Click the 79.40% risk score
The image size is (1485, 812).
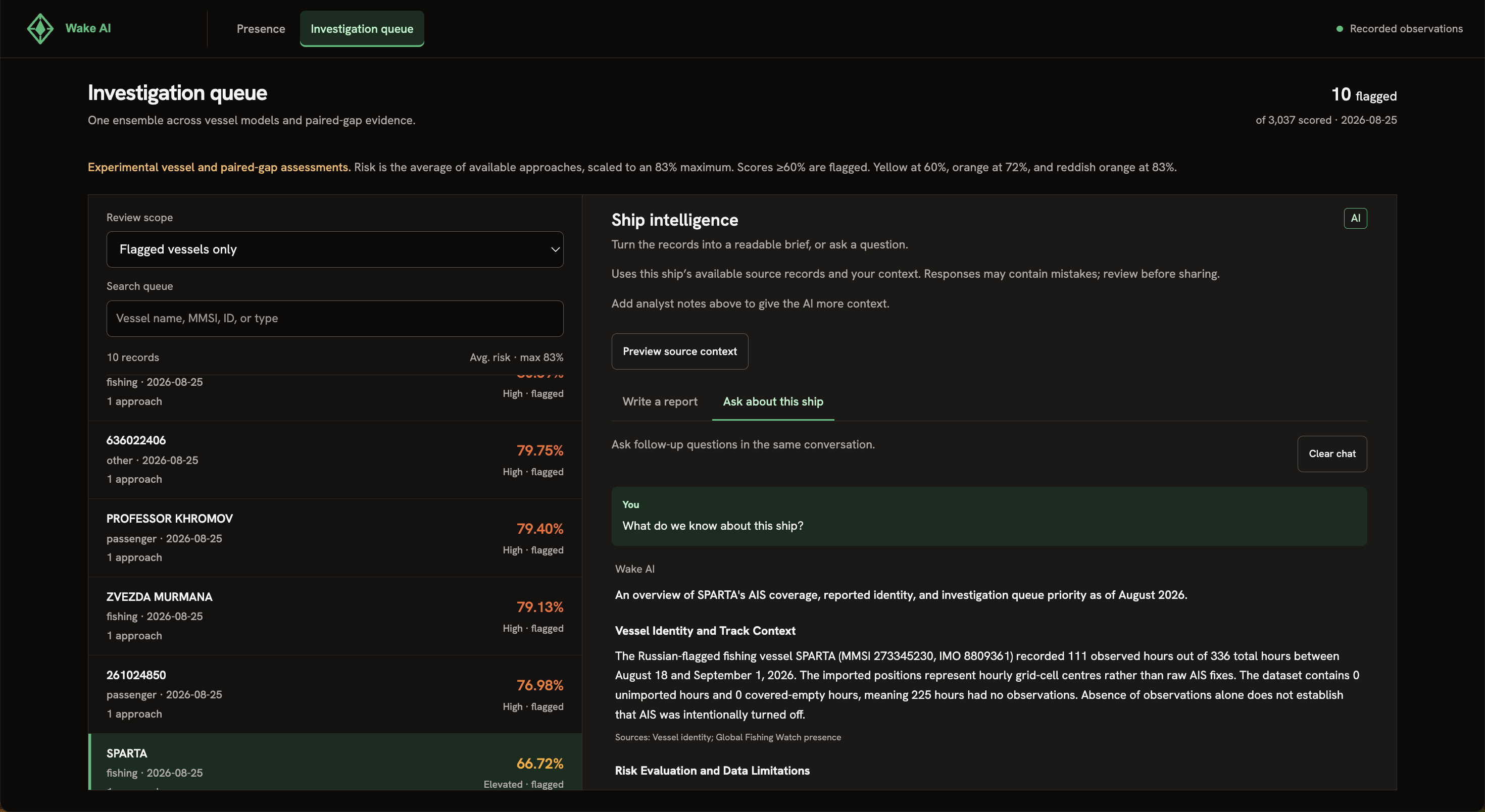tap(539, 529)
